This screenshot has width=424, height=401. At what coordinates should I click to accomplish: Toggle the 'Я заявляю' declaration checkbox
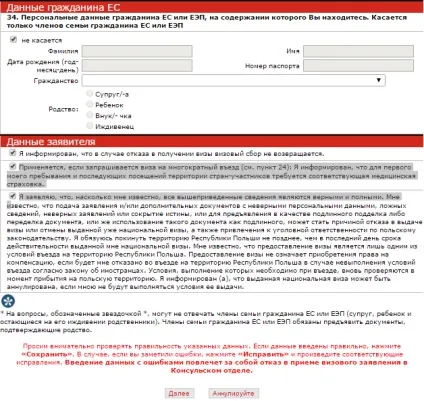tap(13, 196)
